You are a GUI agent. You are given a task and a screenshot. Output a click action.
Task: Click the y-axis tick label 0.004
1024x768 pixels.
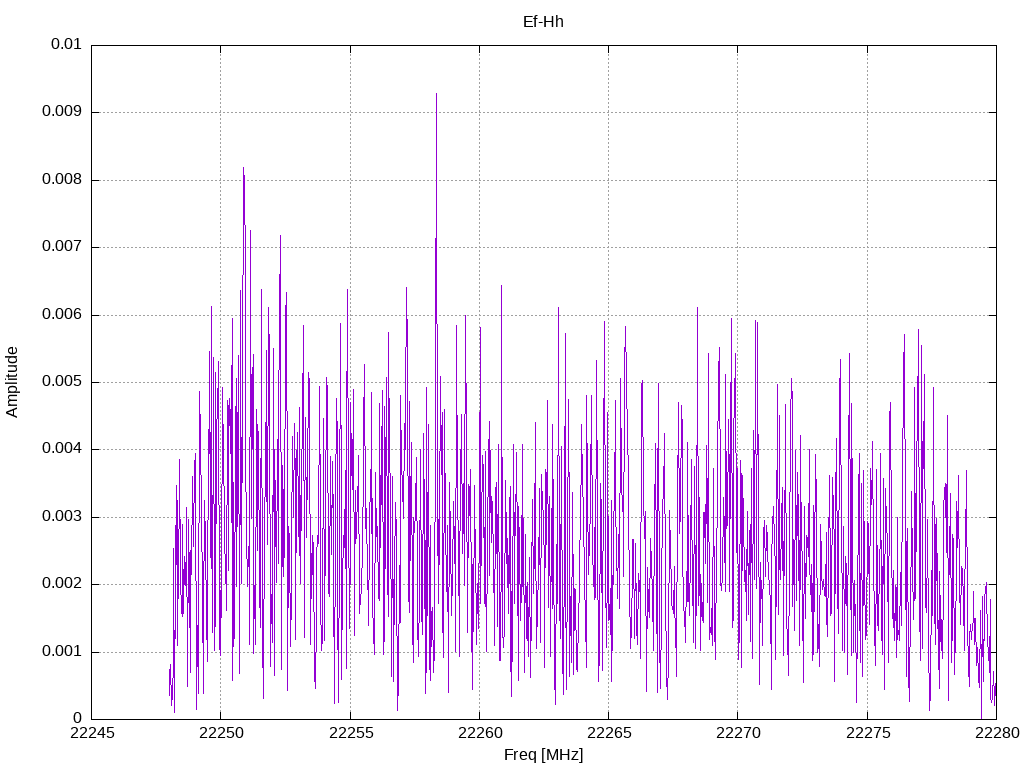click(x=62, y=449)
